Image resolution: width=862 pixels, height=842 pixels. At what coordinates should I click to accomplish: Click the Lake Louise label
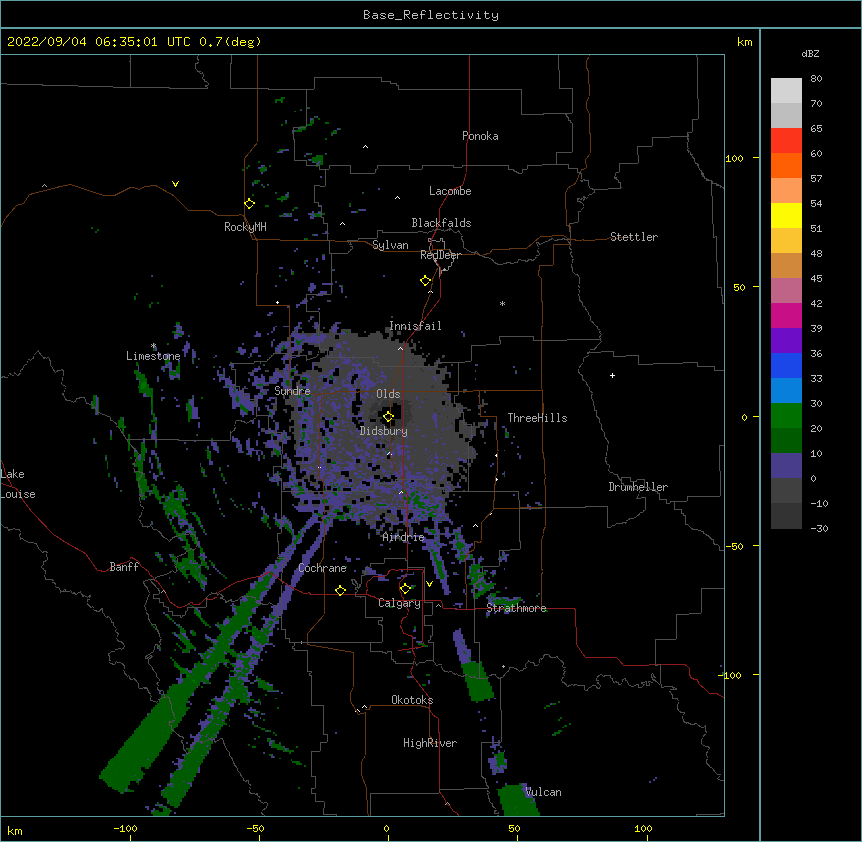[x=18, y=484]
